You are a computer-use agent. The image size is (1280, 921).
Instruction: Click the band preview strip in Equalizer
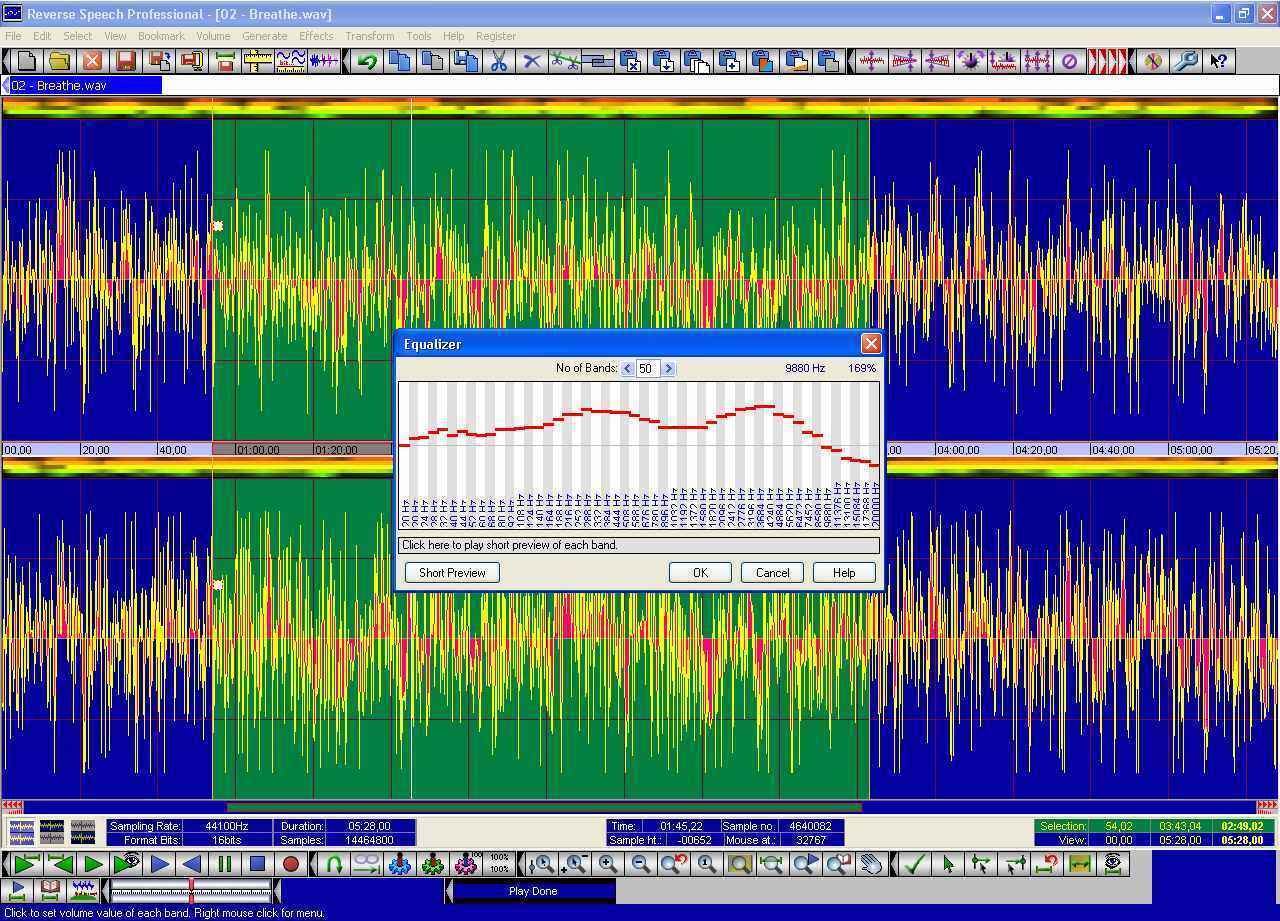[x=639, y=545]
